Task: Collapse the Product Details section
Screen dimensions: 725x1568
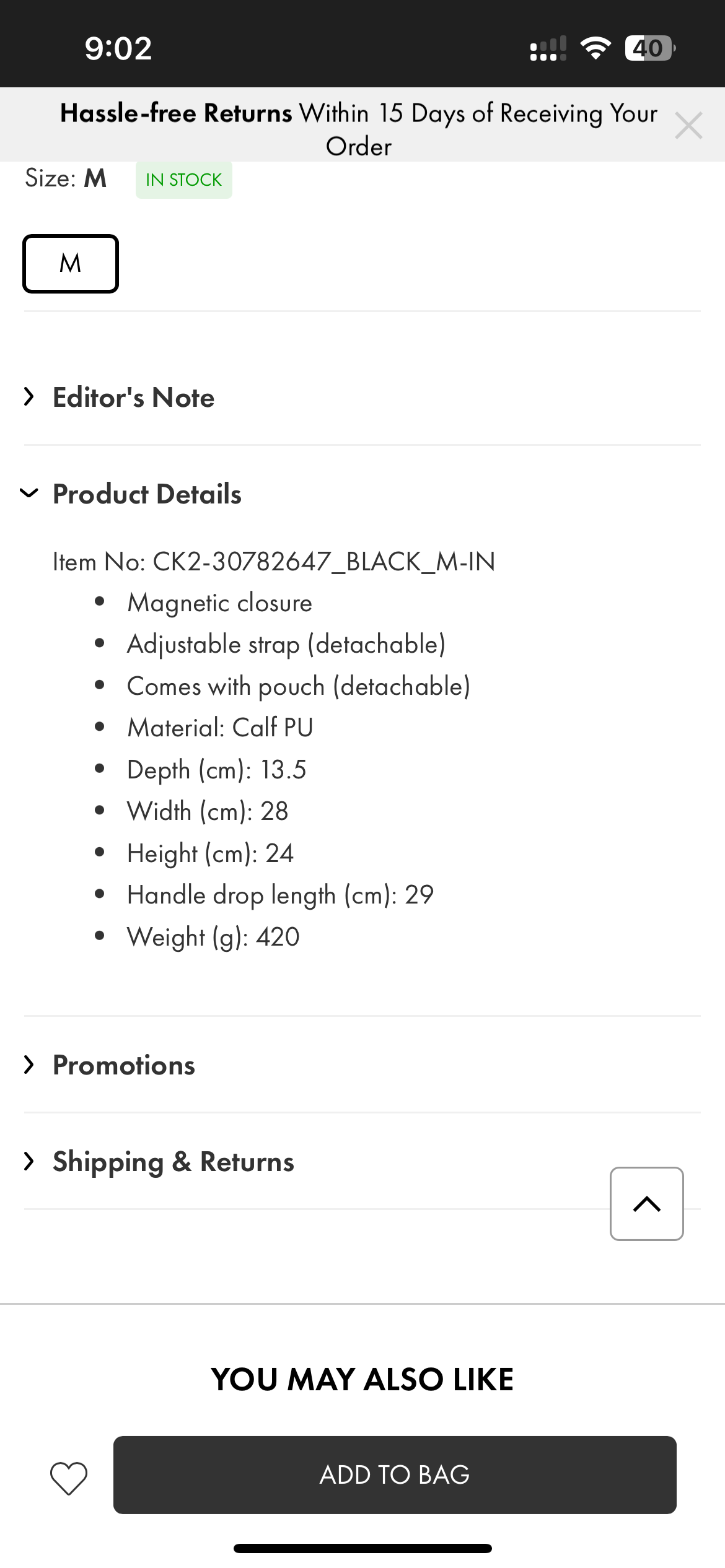Action: (29, 494)
